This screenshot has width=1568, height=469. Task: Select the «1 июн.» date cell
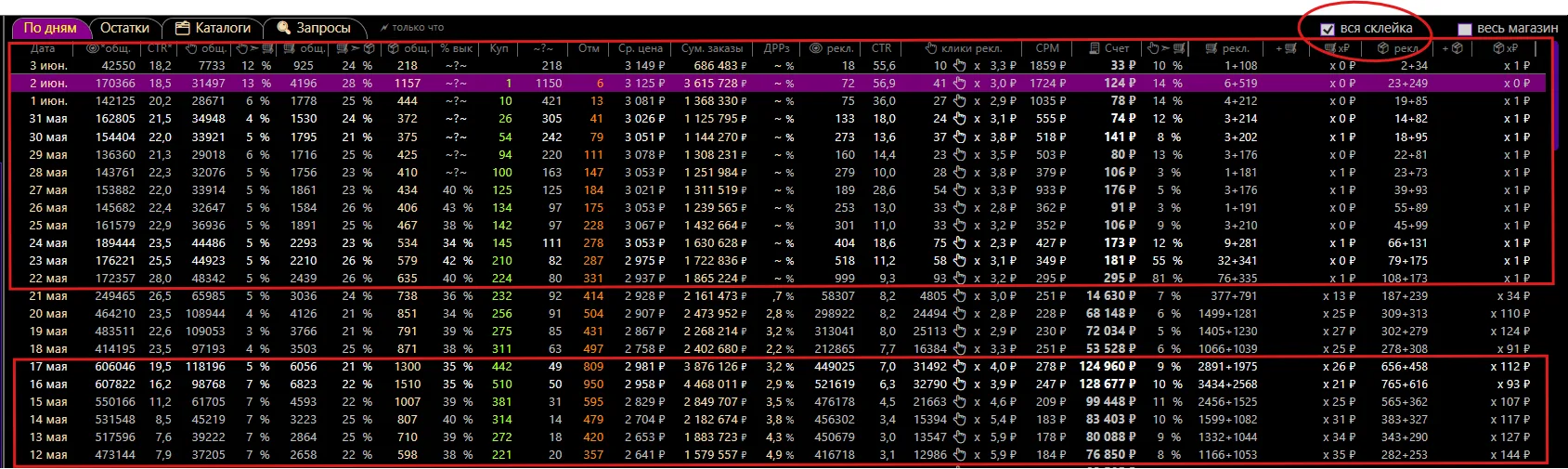46,101
